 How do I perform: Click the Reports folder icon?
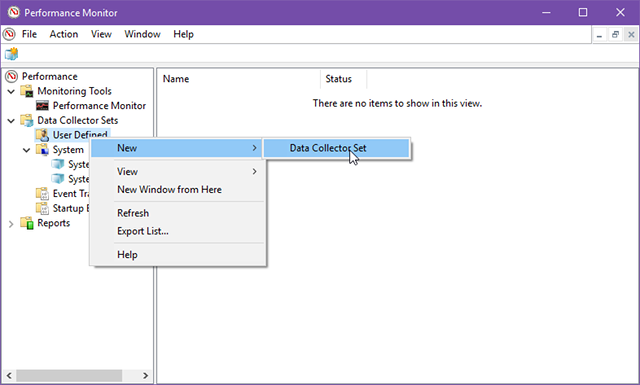click(x=27, y=223)
